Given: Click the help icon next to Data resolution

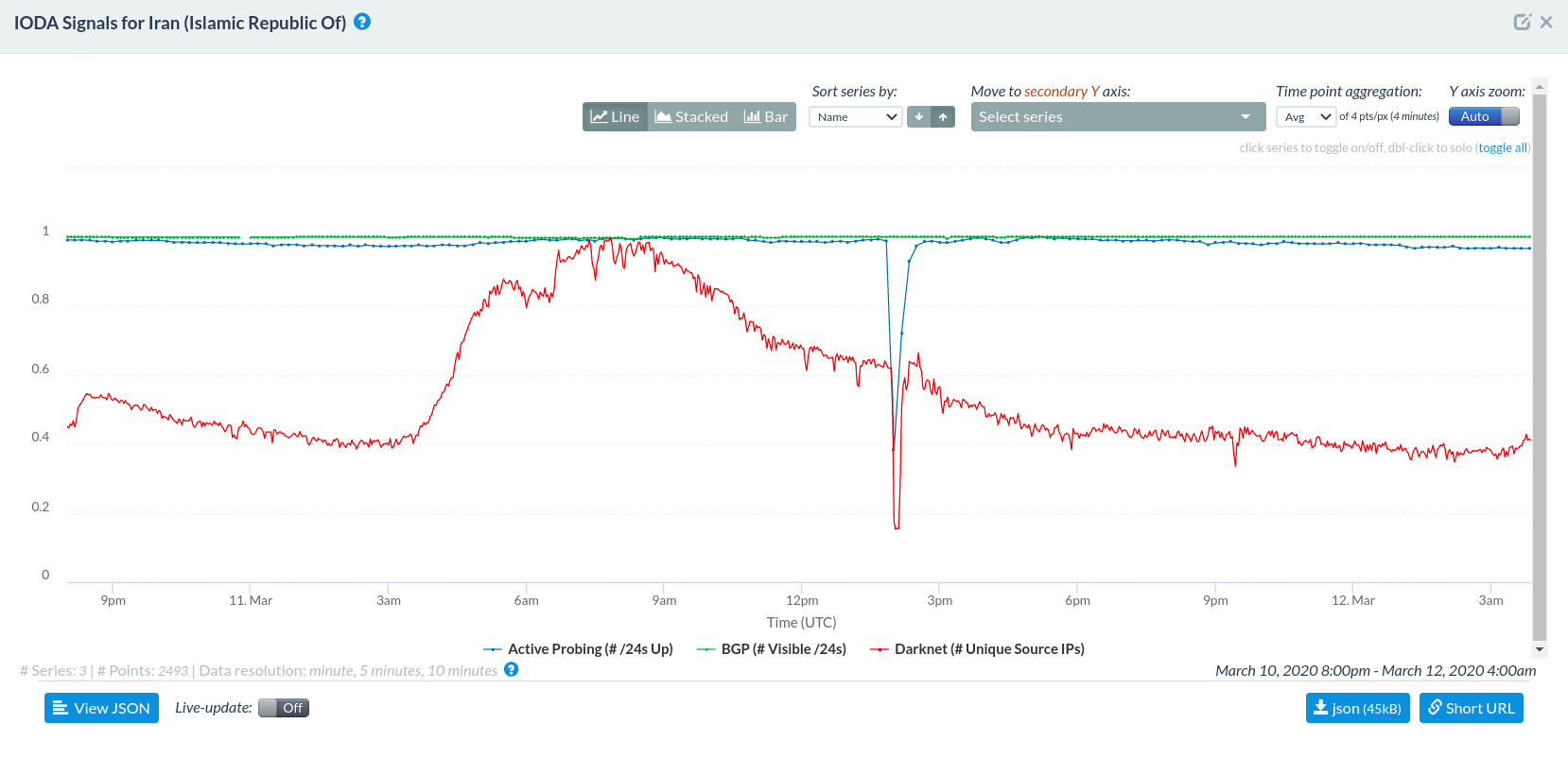Looking at the screenshot, I should 512,670.
